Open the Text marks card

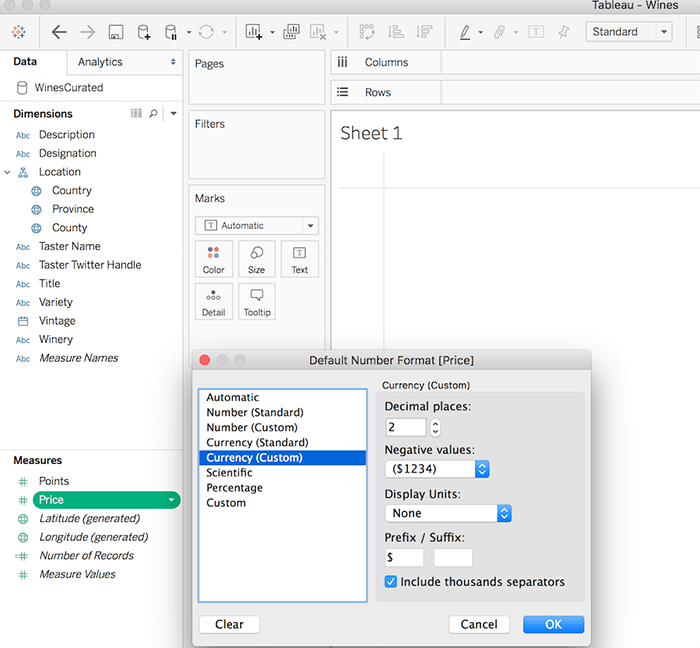(x=300, y=259)
